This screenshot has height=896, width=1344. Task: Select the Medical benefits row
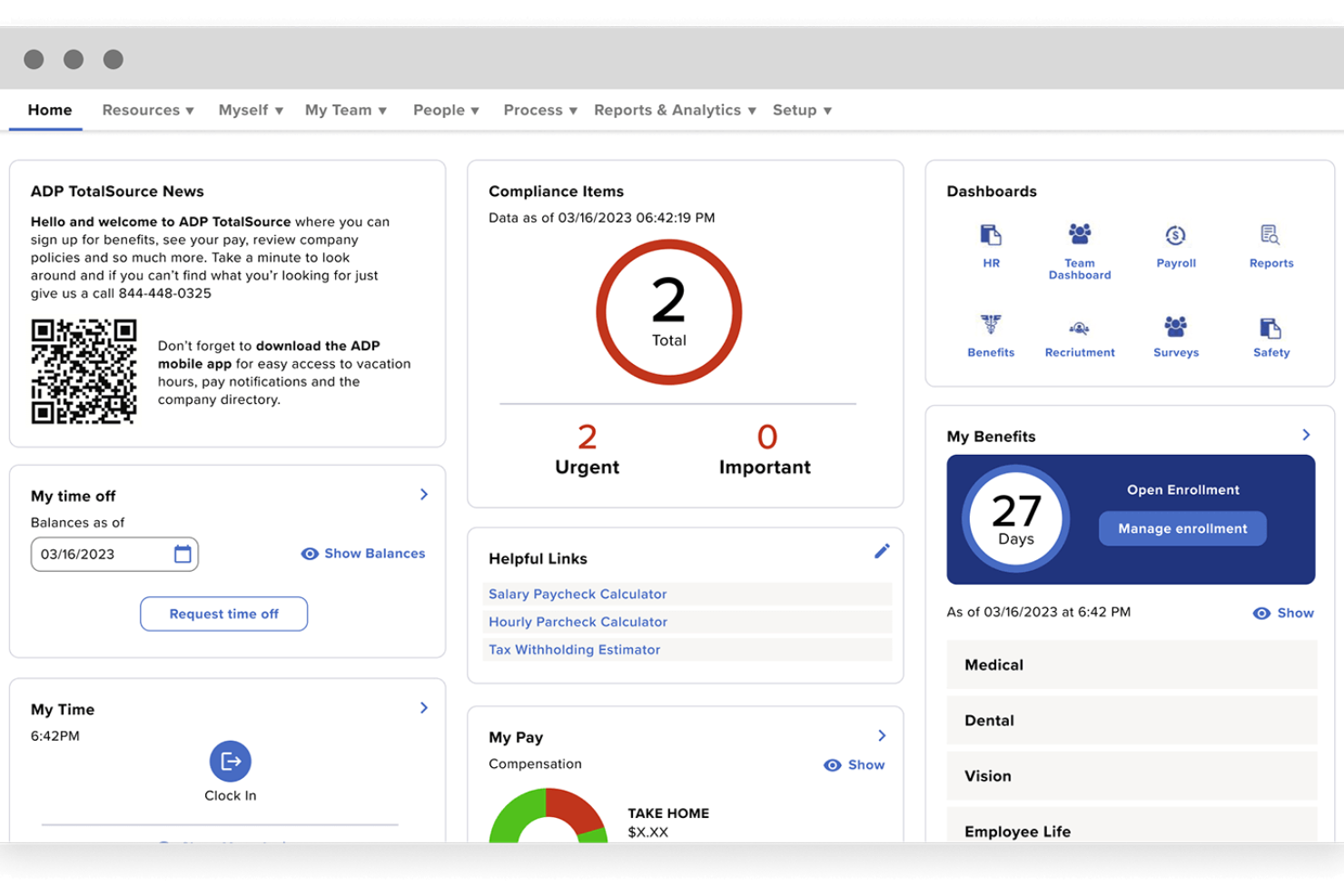click(1132, 665)
